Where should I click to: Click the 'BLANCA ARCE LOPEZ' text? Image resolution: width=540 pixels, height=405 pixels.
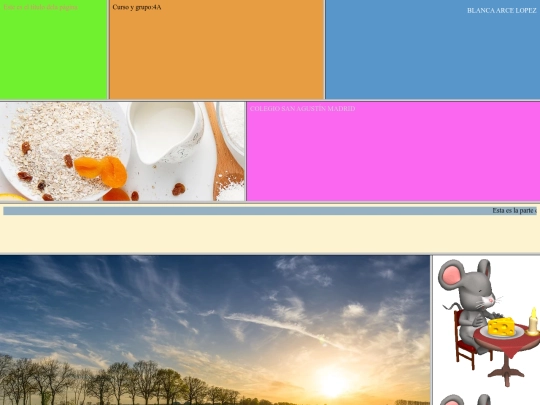point(501,11)
